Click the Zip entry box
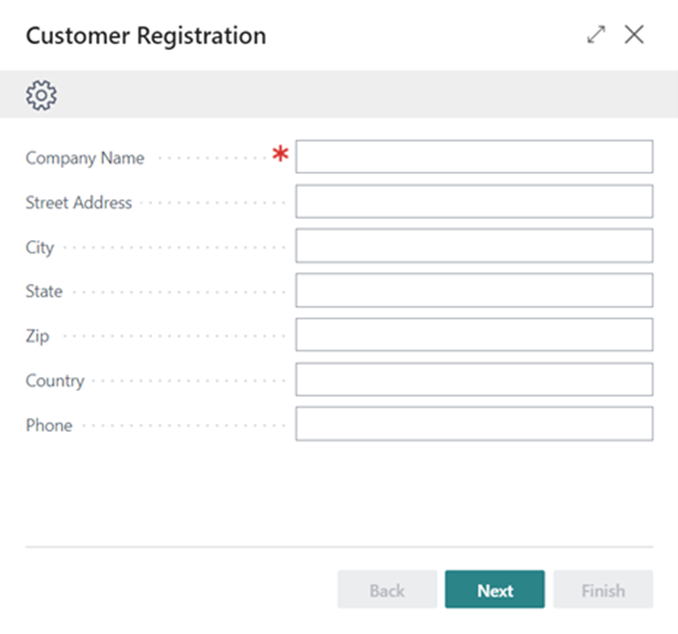Viewport: 678px width, 634px height. (x=474, y=335)
